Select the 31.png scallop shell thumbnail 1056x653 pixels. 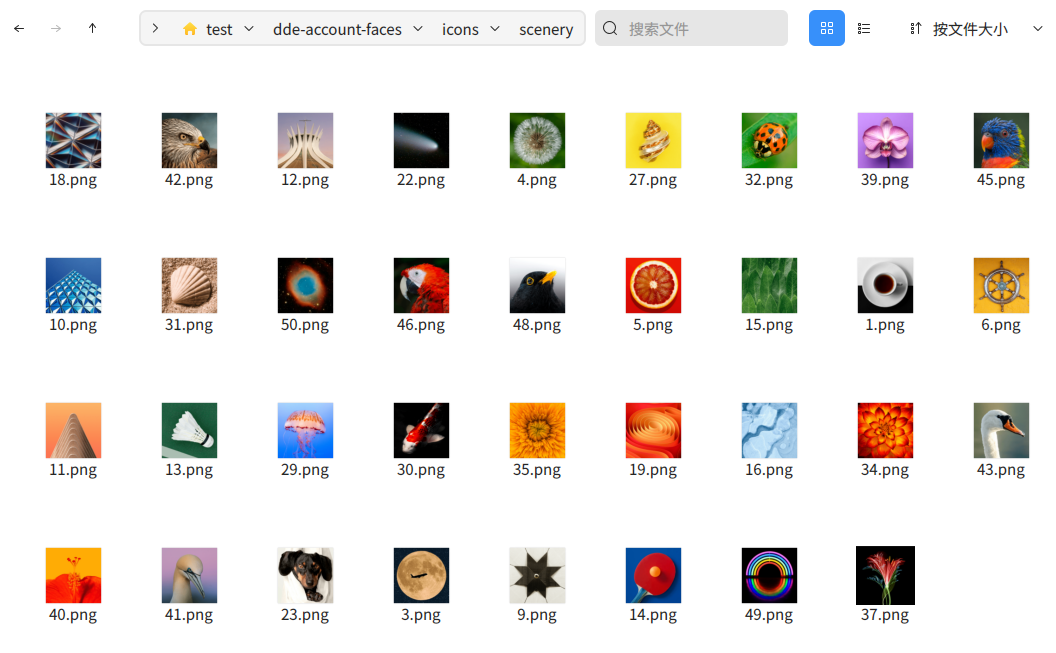point(189,285)
